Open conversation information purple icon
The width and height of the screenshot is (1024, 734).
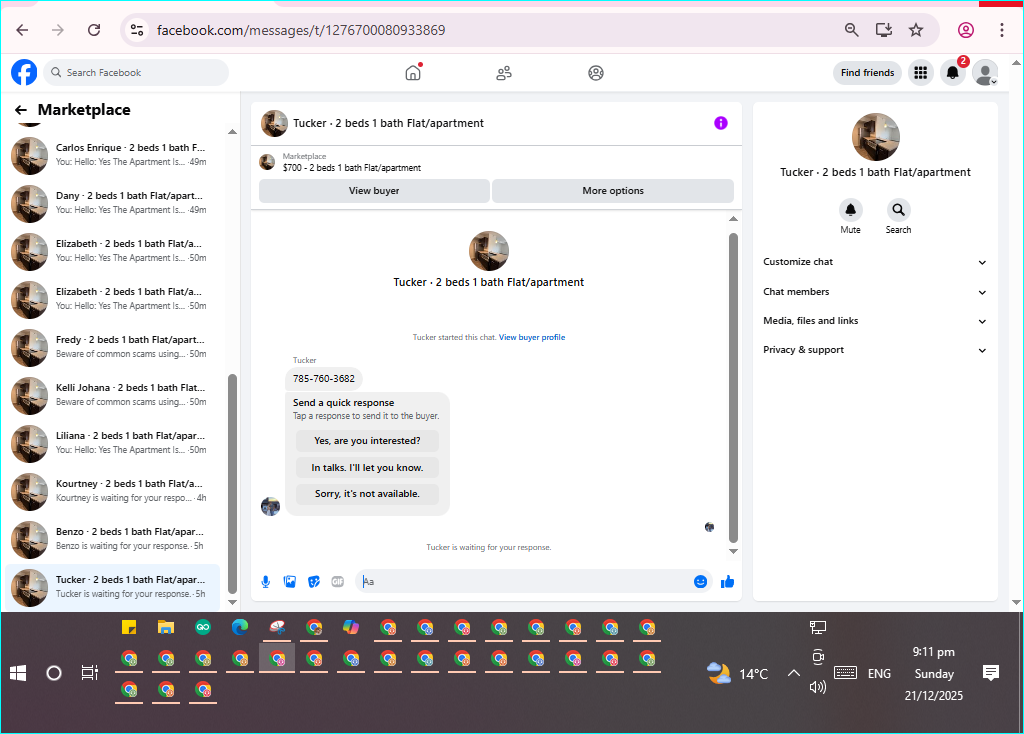[x=720, y=123]
